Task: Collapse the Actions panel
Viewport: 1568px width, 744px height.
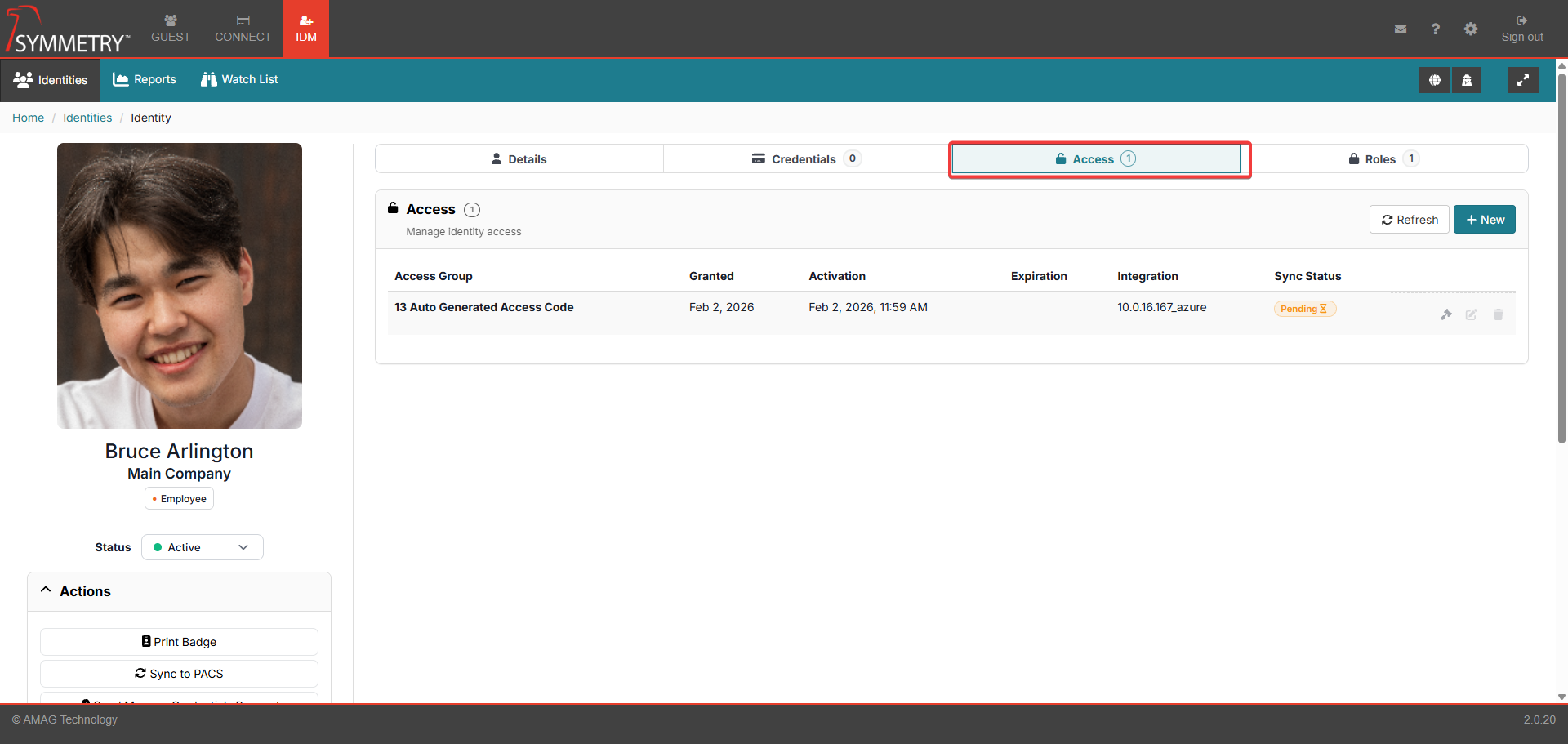Action: 47,590
